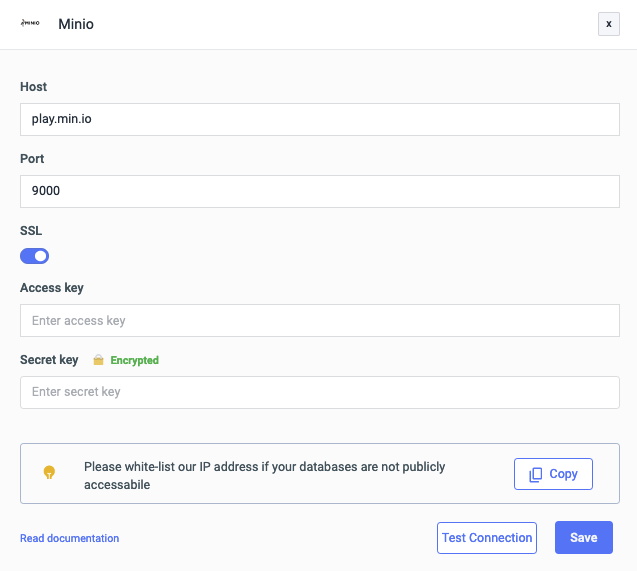The height and width of the screenshot is (571, 637).
Task: Focus the Host field containing play.min.io
Action: (319, 119)
